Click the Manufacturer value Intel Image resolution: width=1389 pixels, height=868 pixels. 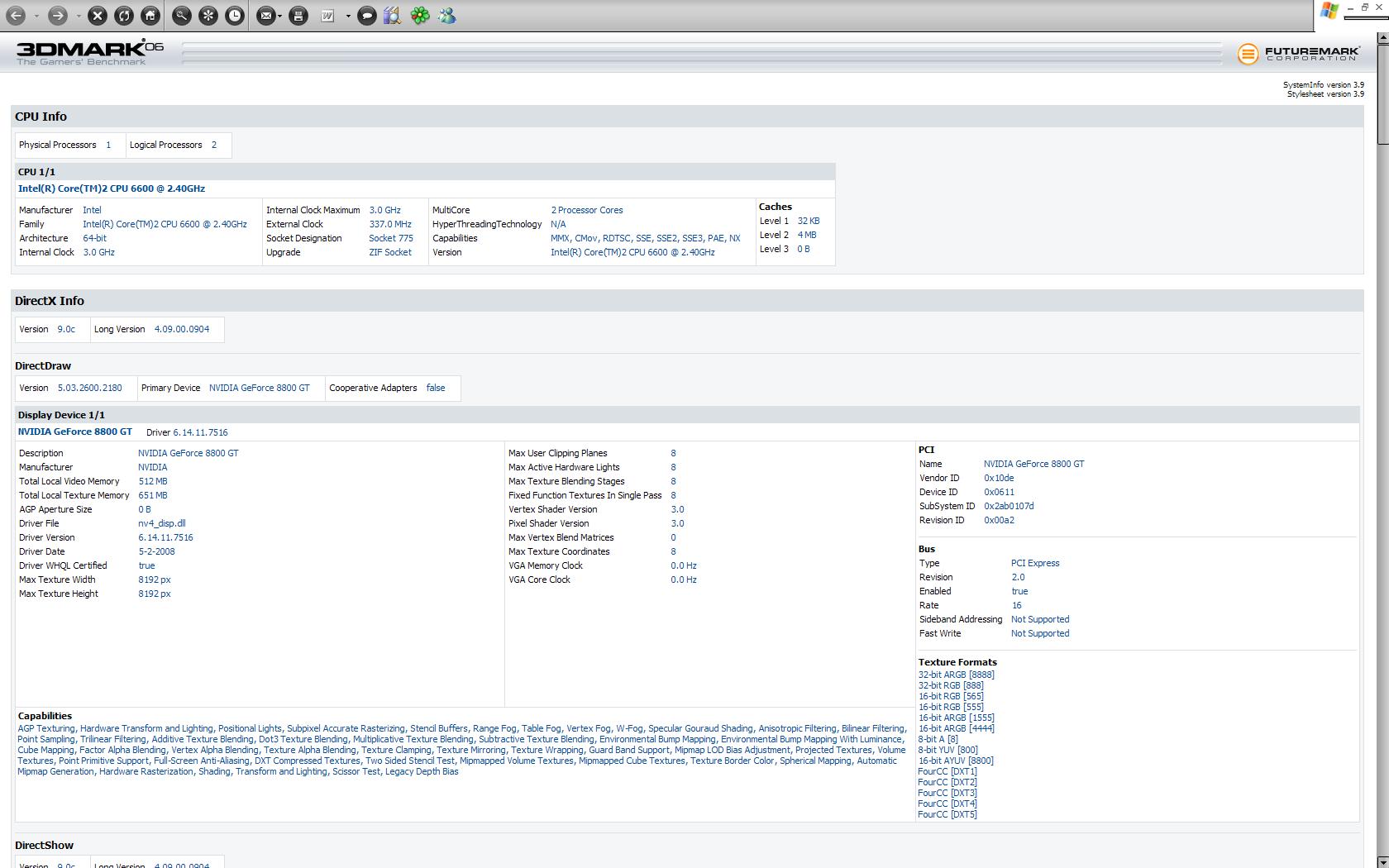[92, 210]
